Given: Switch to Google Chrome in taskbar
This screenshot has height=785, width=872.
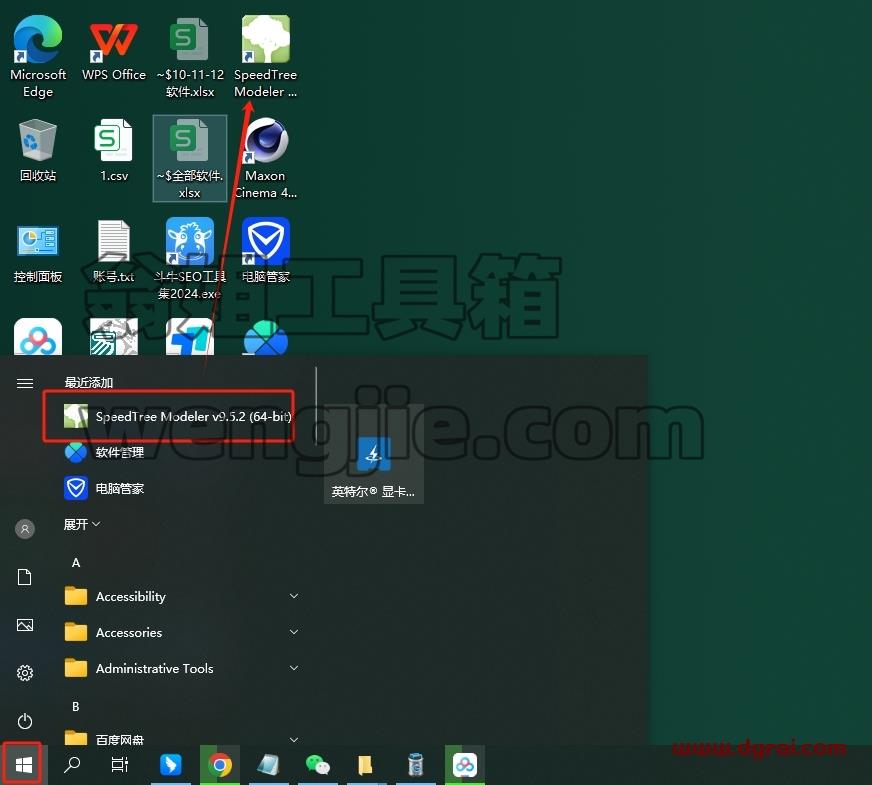Looking at the screenshot, I should 220,765.
